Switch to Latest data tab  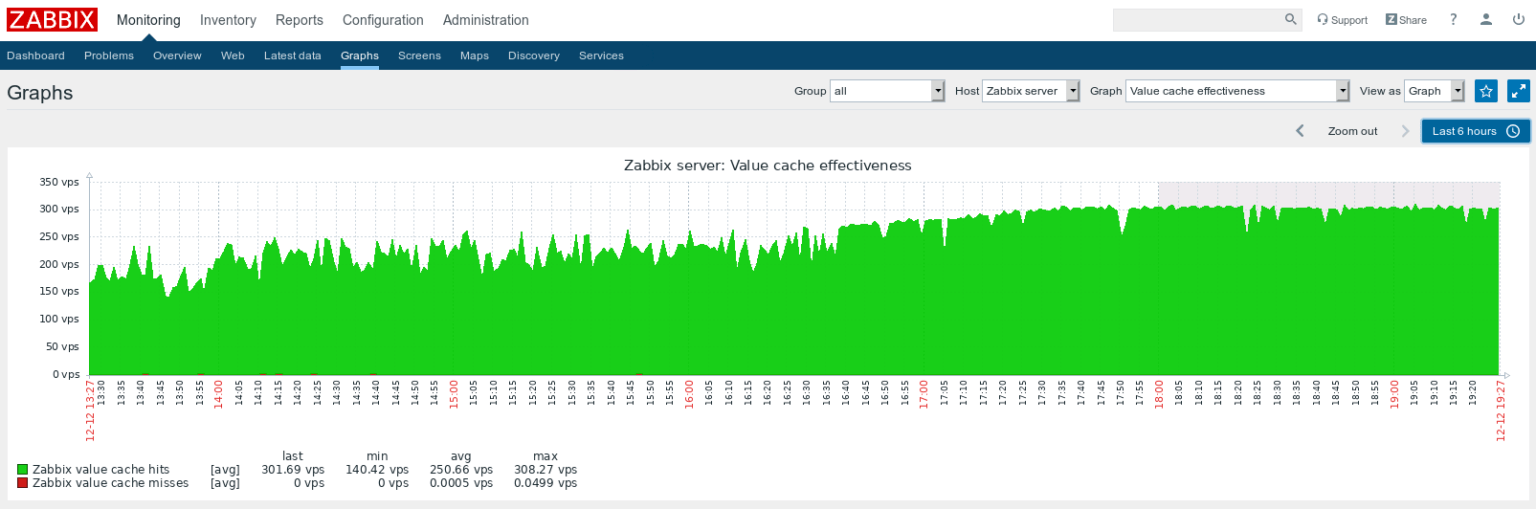292,56
